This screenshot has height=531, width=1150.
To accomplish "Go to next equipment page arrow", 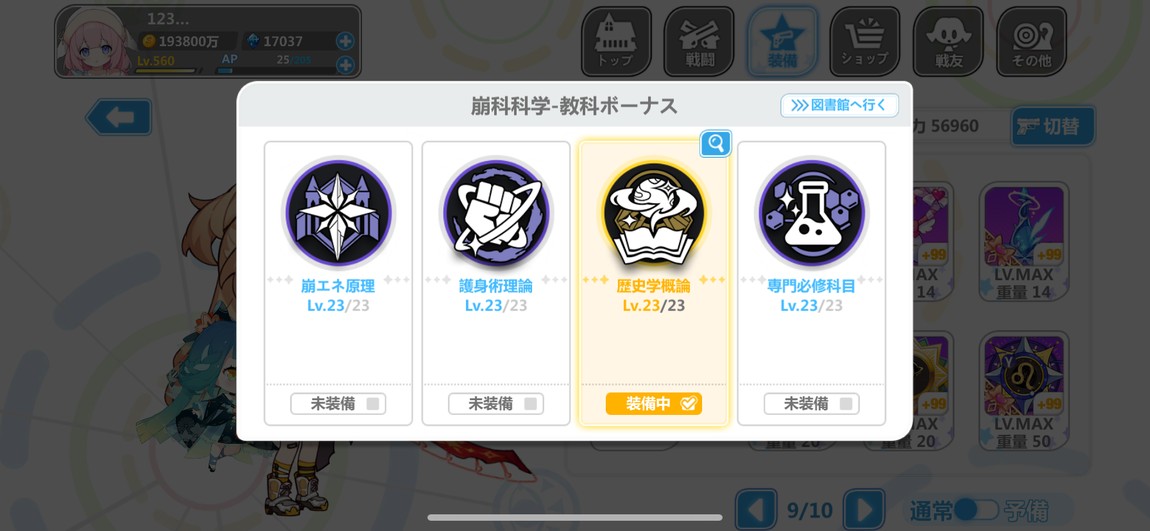I will tap(863, 509).
